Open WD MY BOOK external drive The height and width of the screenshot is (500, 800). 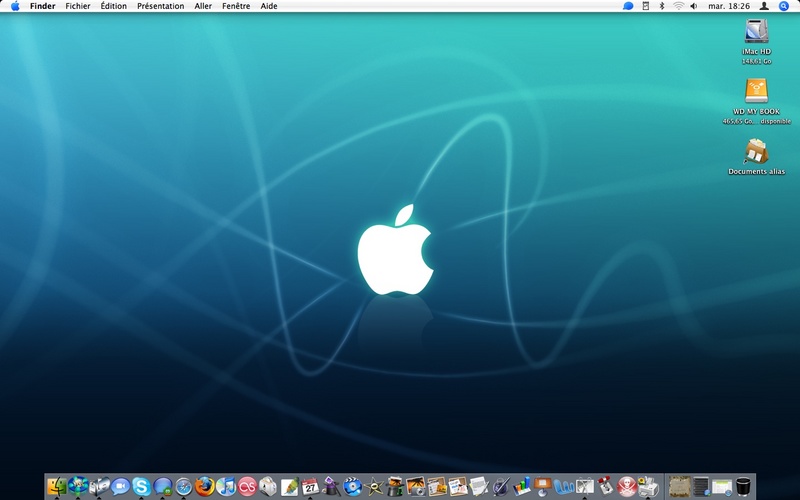point(756,91)
